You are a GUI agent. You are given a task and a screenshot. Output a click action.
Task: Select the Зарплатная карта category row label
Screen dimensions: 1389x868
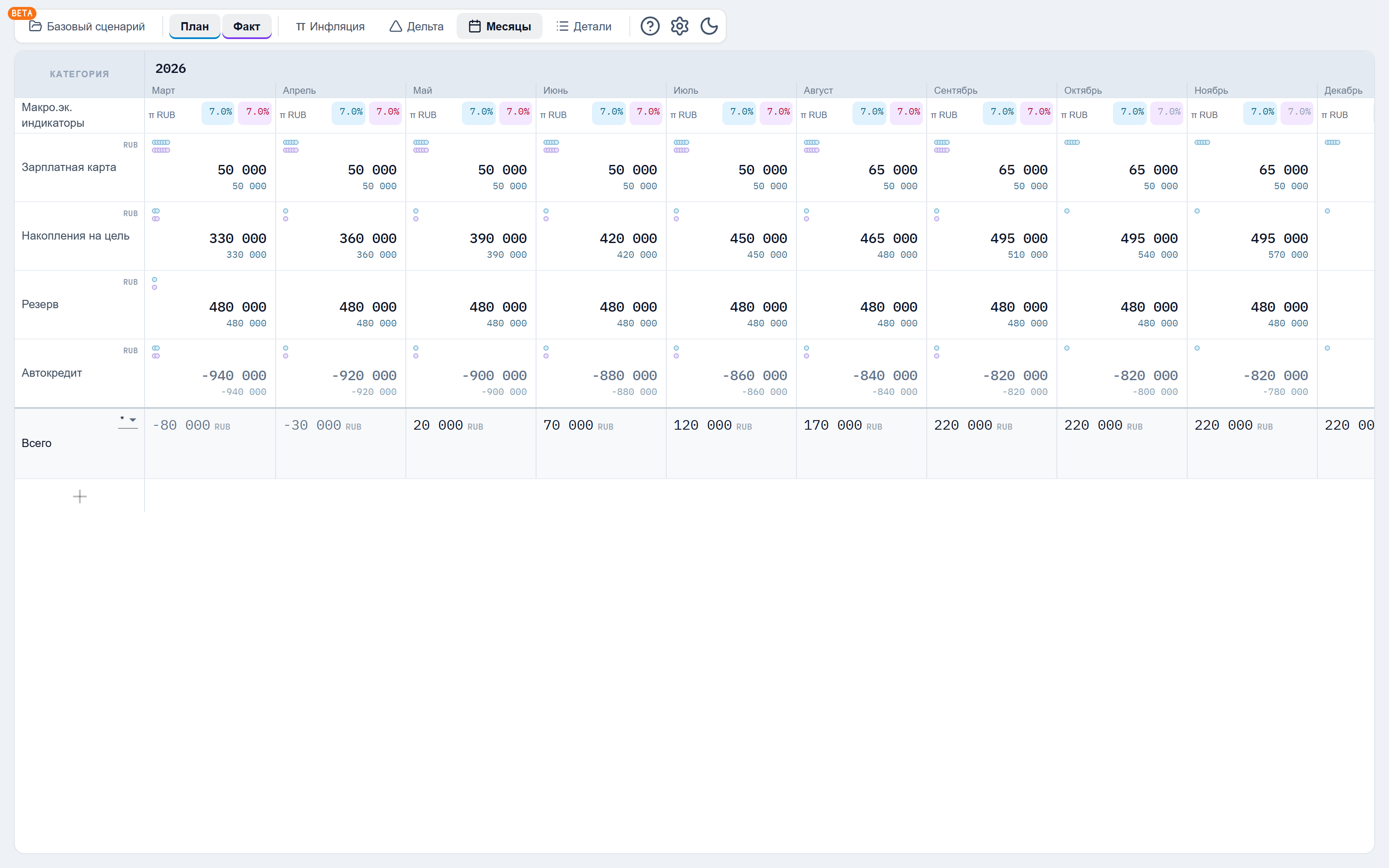click(x=69, y=167)
